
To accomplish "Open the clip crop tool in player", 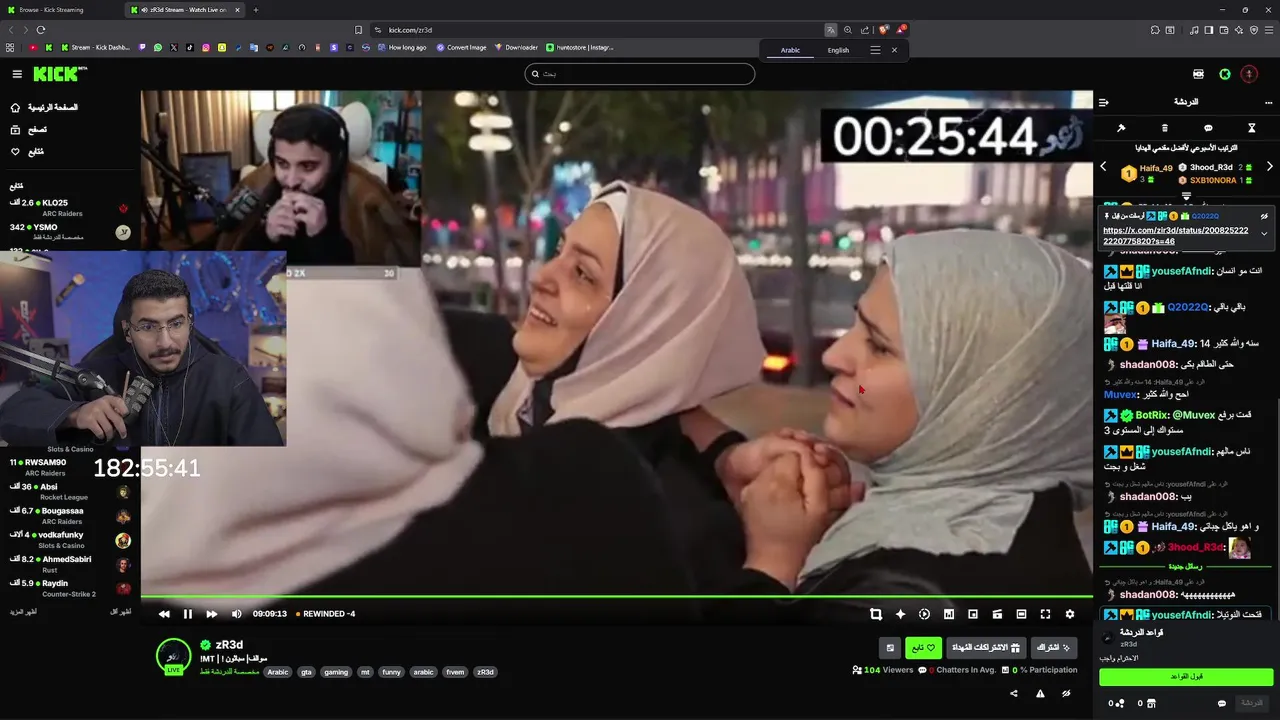I will click(876, 614).
